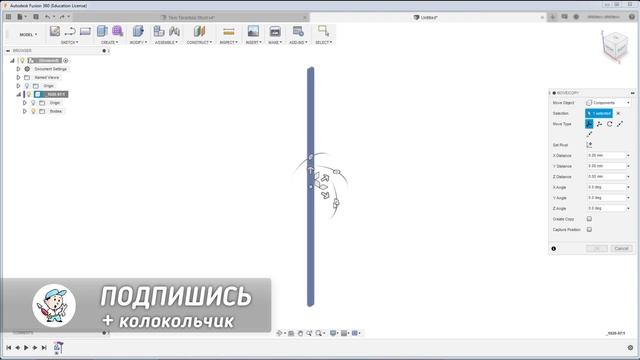The height and width of the screenshot is (360, 640).
Task: Toggle visibility bulb of the selected sub-component
Action: coord(29,94)
